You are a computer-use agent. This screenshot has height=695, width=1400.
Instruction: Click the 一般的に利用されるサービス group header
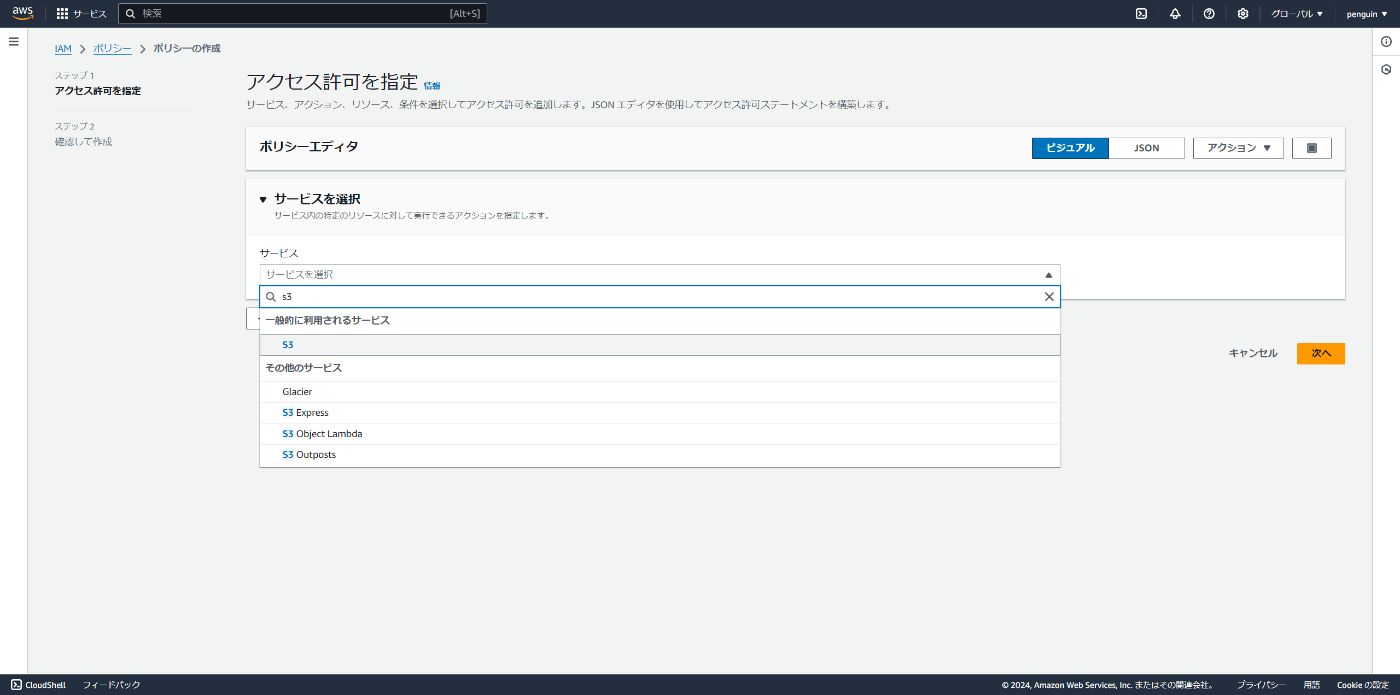328,321
